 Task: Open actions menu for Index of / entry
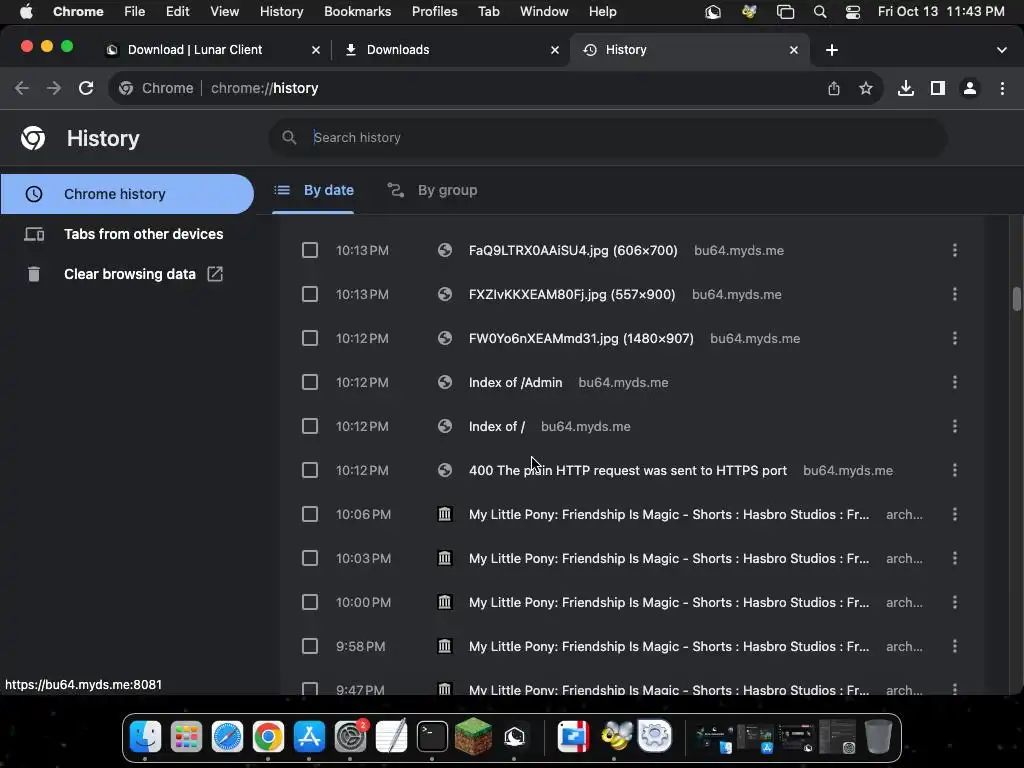point(955,426)
